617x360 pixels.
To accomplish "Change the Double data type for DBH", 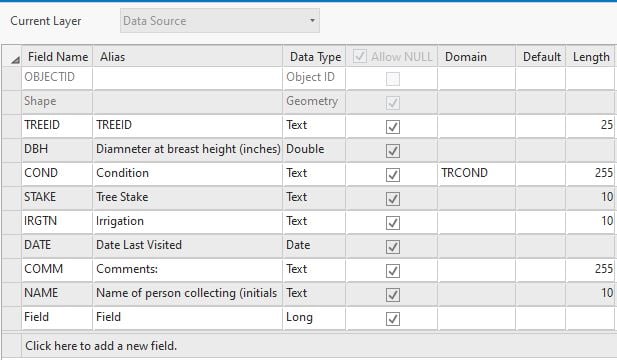I will coord(314,150).
